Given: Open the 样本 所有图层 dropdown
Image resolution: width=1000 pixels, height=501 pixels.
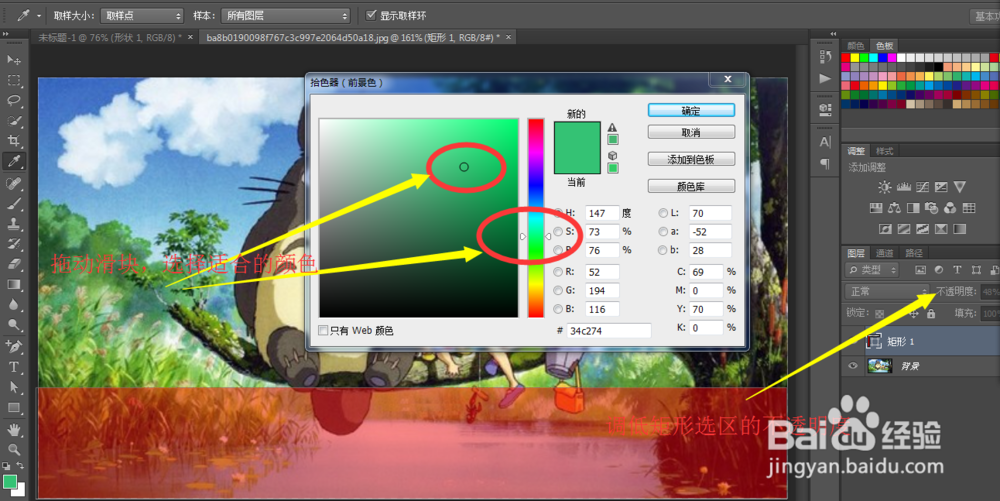Looking at the screenshot, I should 286,15.
